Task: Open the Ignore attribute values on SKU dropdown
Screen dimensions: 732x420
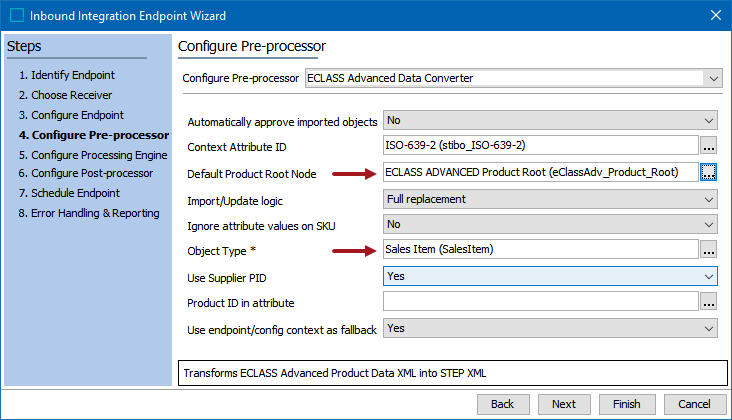Action: [x=550, y=224]
